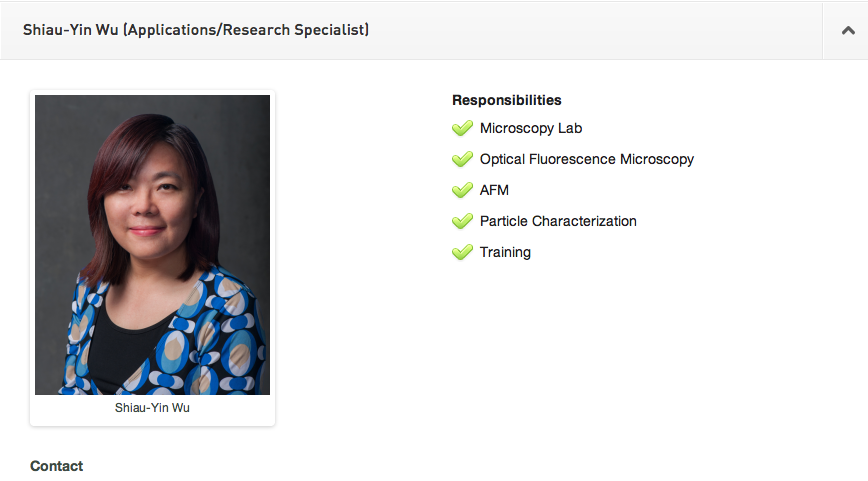
Task: Click the green checkmark next to AFM
Action: point(462,190)
